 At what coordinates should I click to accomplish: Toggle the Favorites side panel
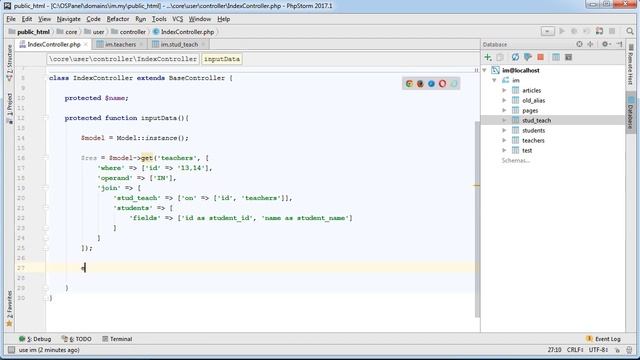tap(9, 309)
